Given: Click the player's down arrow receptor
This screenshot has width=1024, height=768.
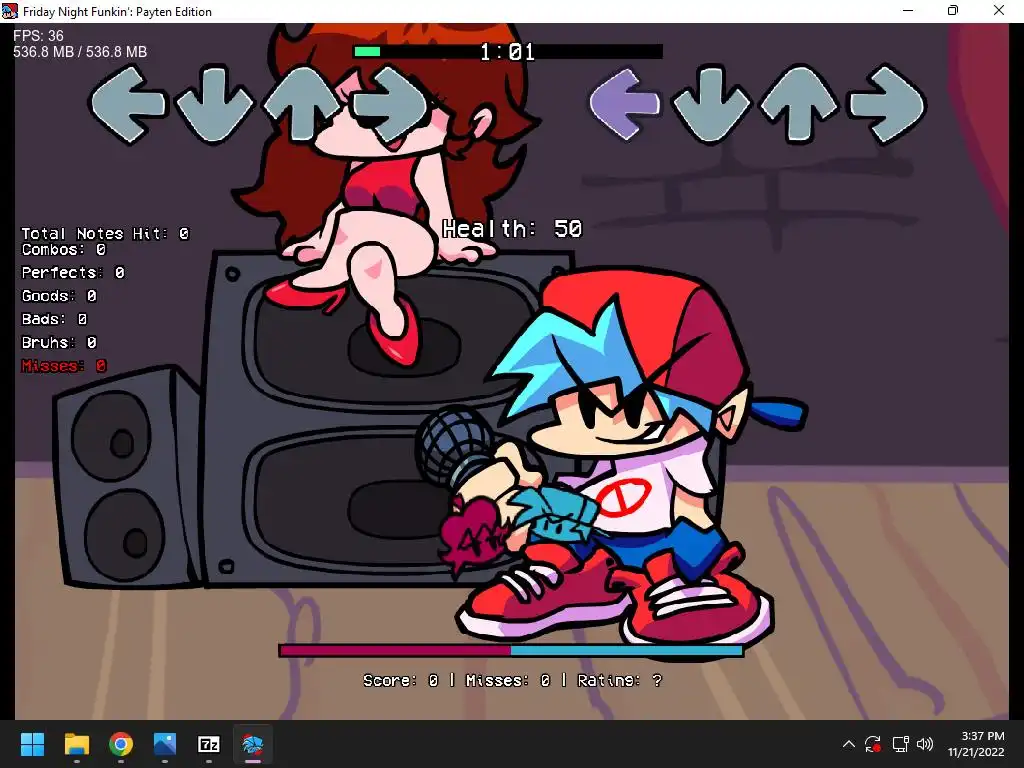Looking at the screenshot, I should pos(712,104).
